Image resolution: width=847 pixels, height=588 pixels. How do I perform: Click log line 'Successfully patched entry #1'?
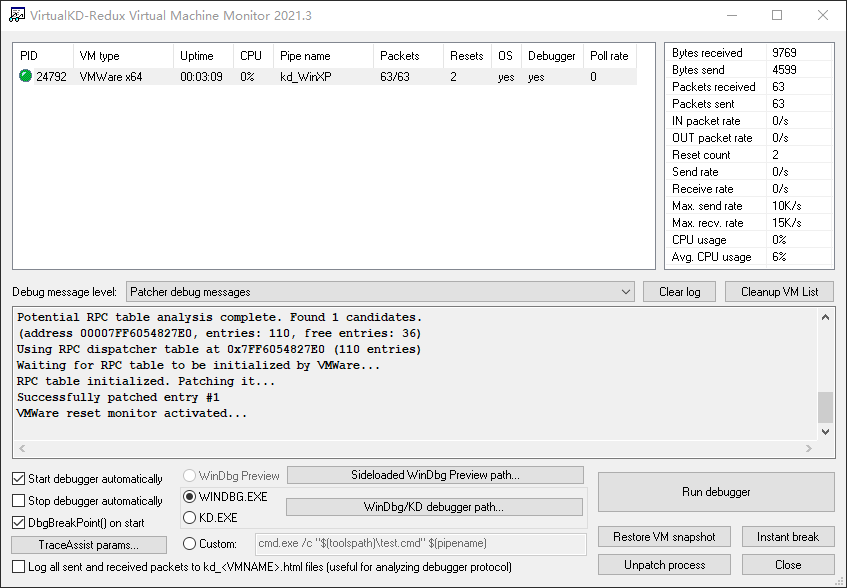(118, 397)
